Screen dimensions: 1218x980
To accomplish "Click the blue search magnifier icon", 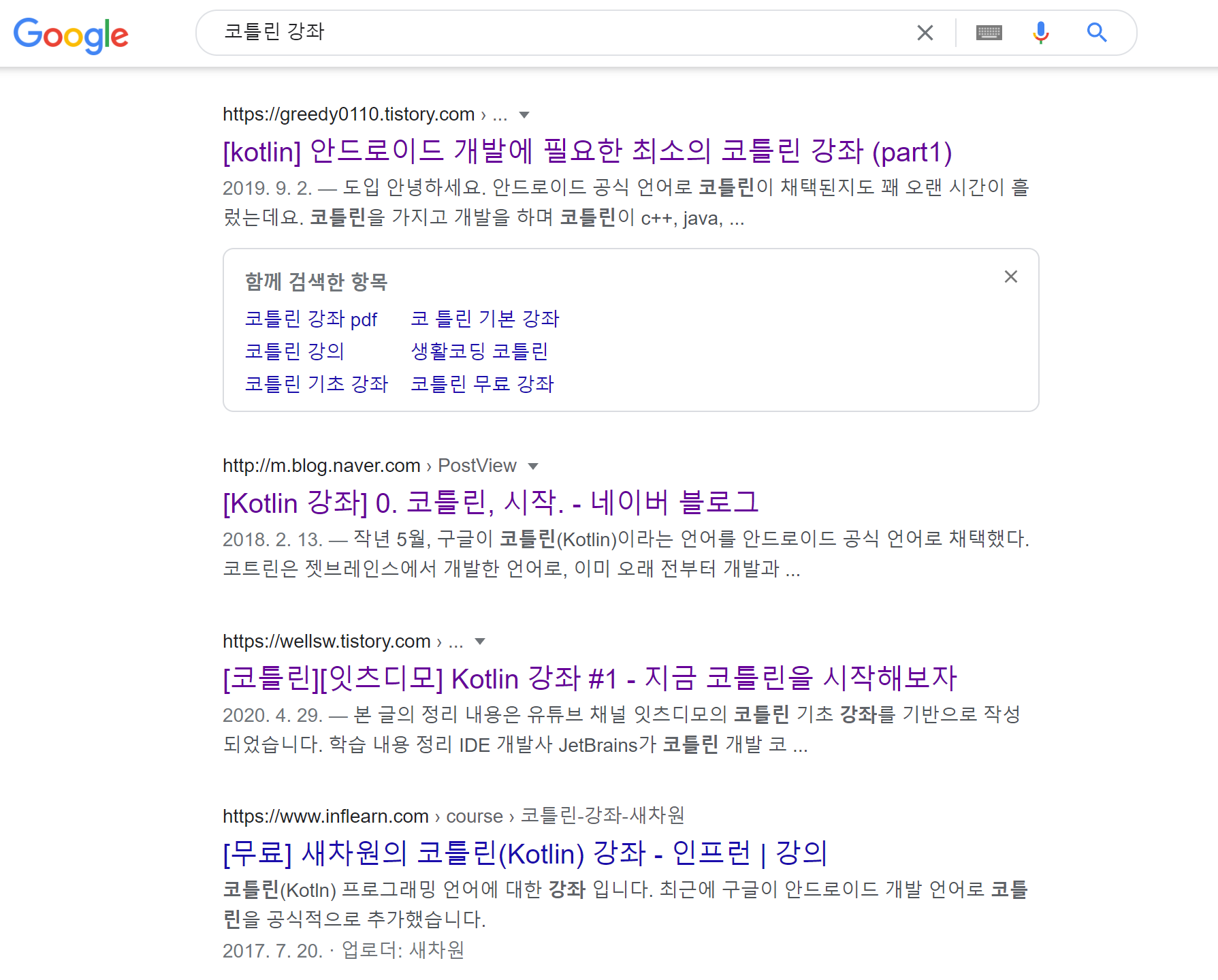I will (1096, 33).
